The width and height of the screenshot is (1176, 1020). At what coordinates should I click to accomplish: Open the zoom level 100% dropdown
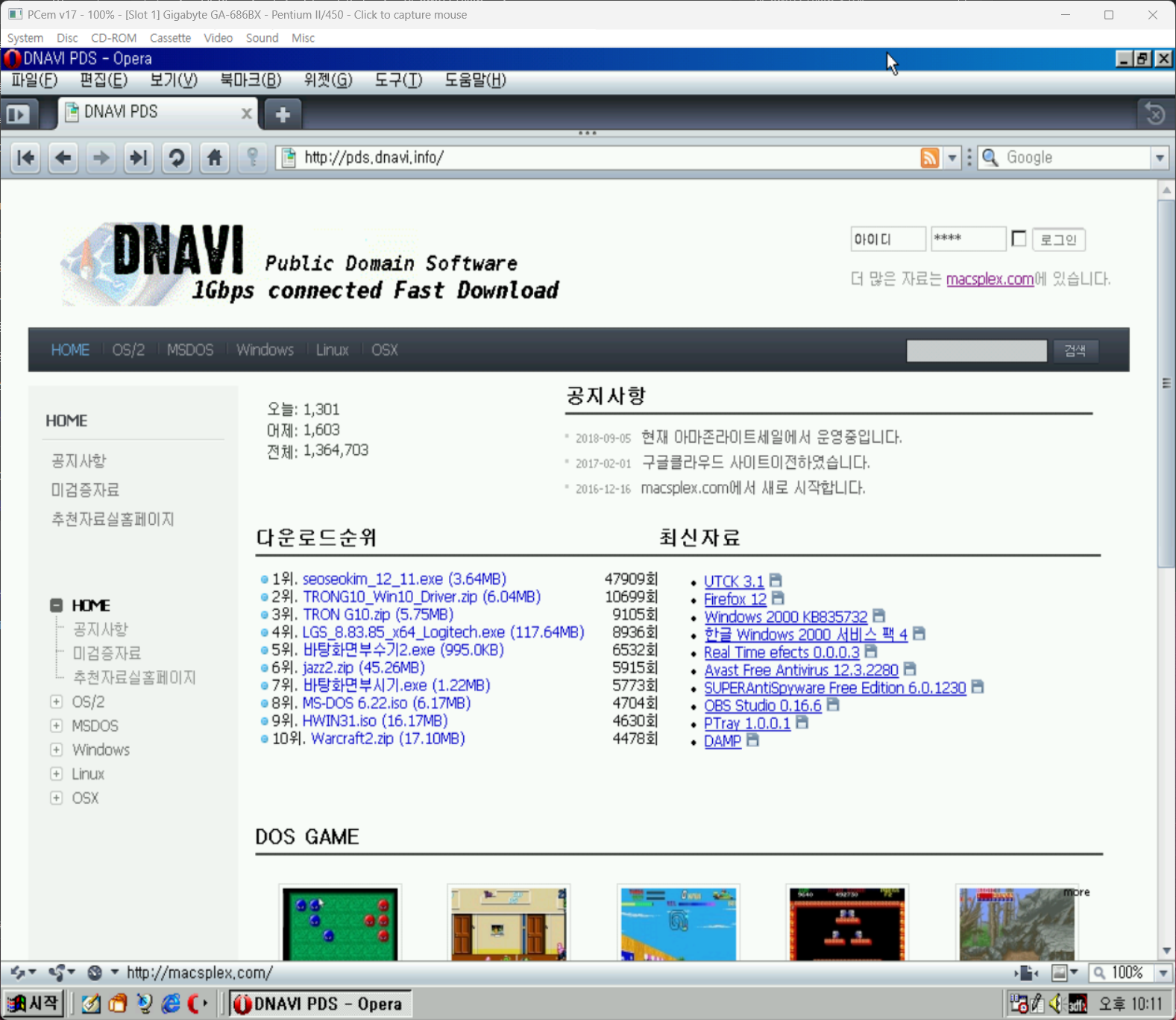[1163, 973]
